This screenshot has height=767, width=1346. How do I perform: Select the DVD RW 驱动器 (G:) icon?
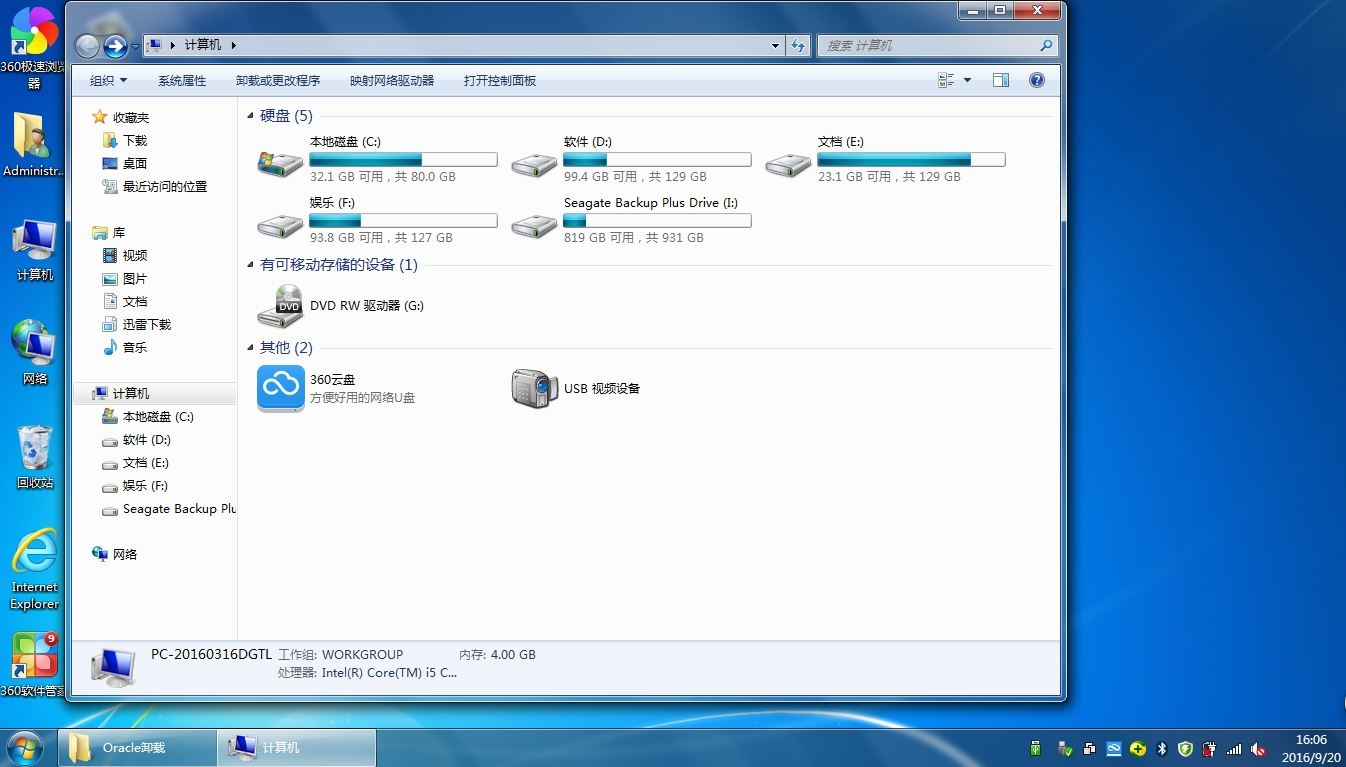280,305
